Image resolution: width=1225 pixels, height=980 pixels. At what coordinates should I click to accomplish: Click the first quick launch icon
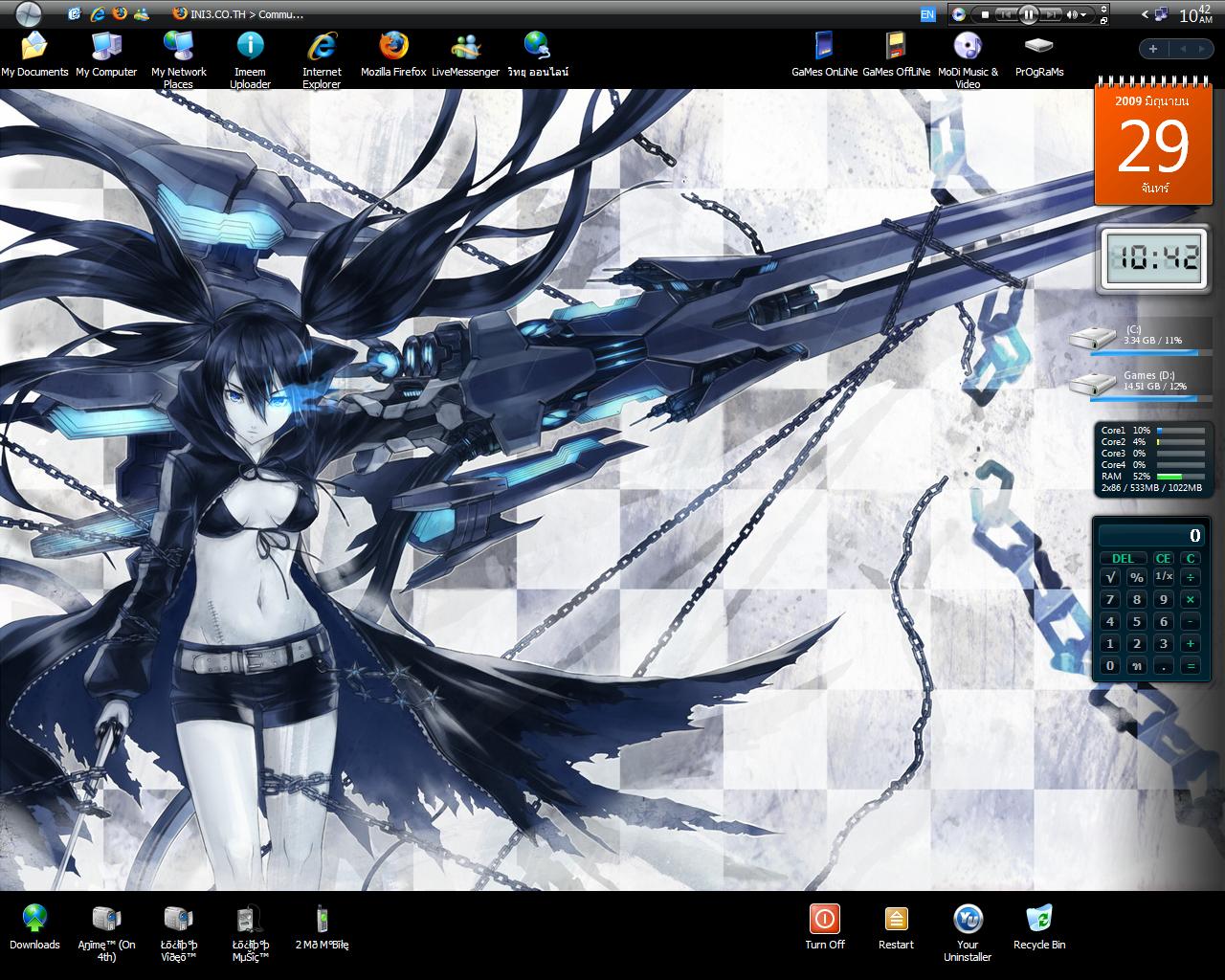76,13
